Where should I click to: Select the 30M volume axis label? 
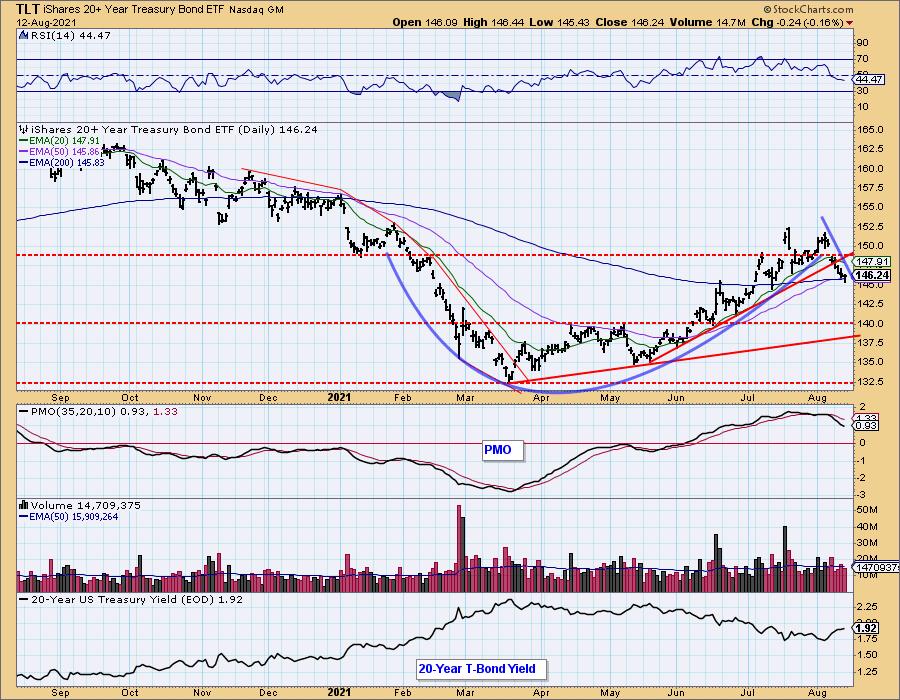click(x=867, y=542)
